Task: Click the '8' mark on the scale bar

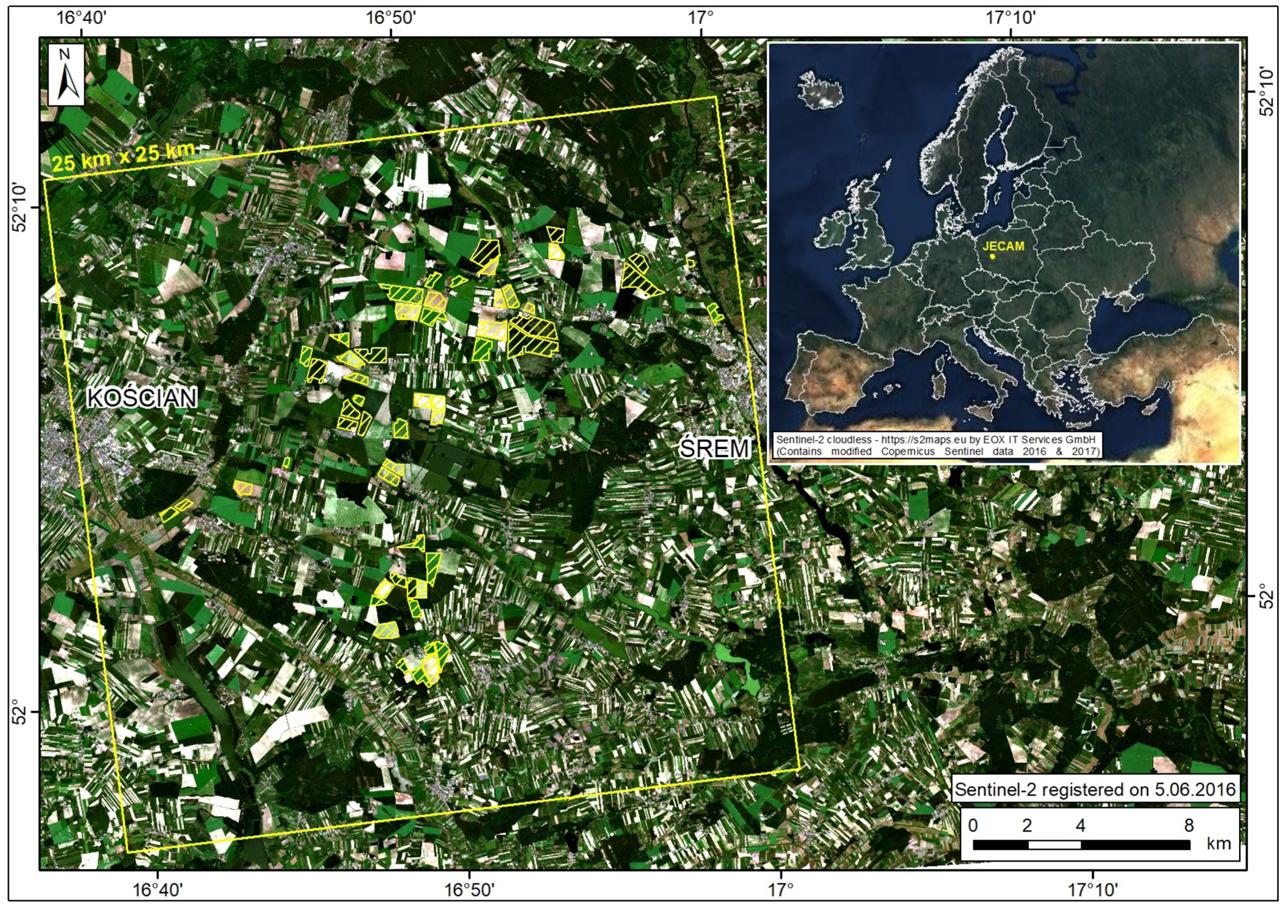Action: (x=1188, y=826)
